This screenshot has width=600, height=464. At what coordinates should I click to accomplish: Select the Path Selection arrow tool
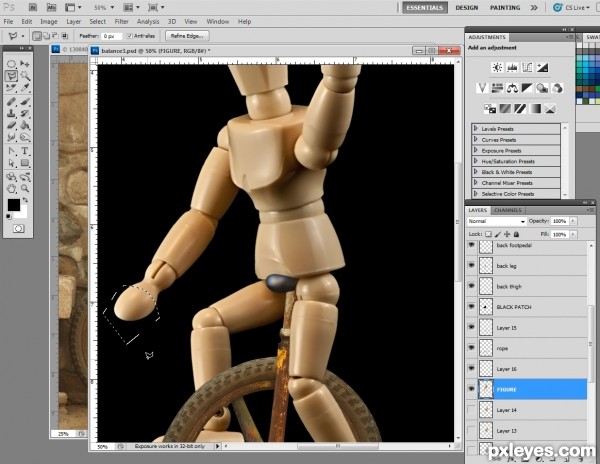point(11,163)
